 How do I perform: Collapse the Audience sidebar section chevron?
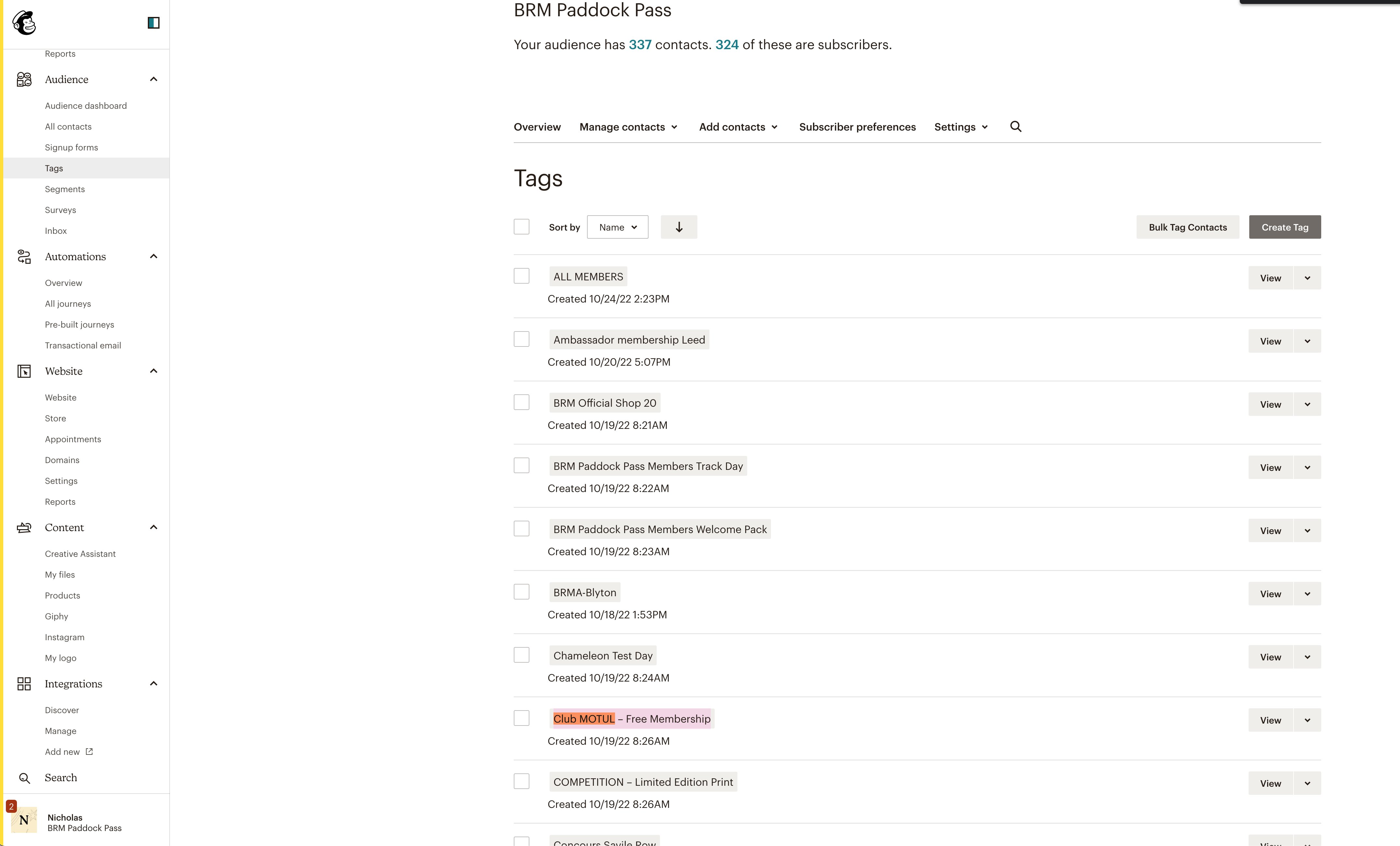coord(153,79)
